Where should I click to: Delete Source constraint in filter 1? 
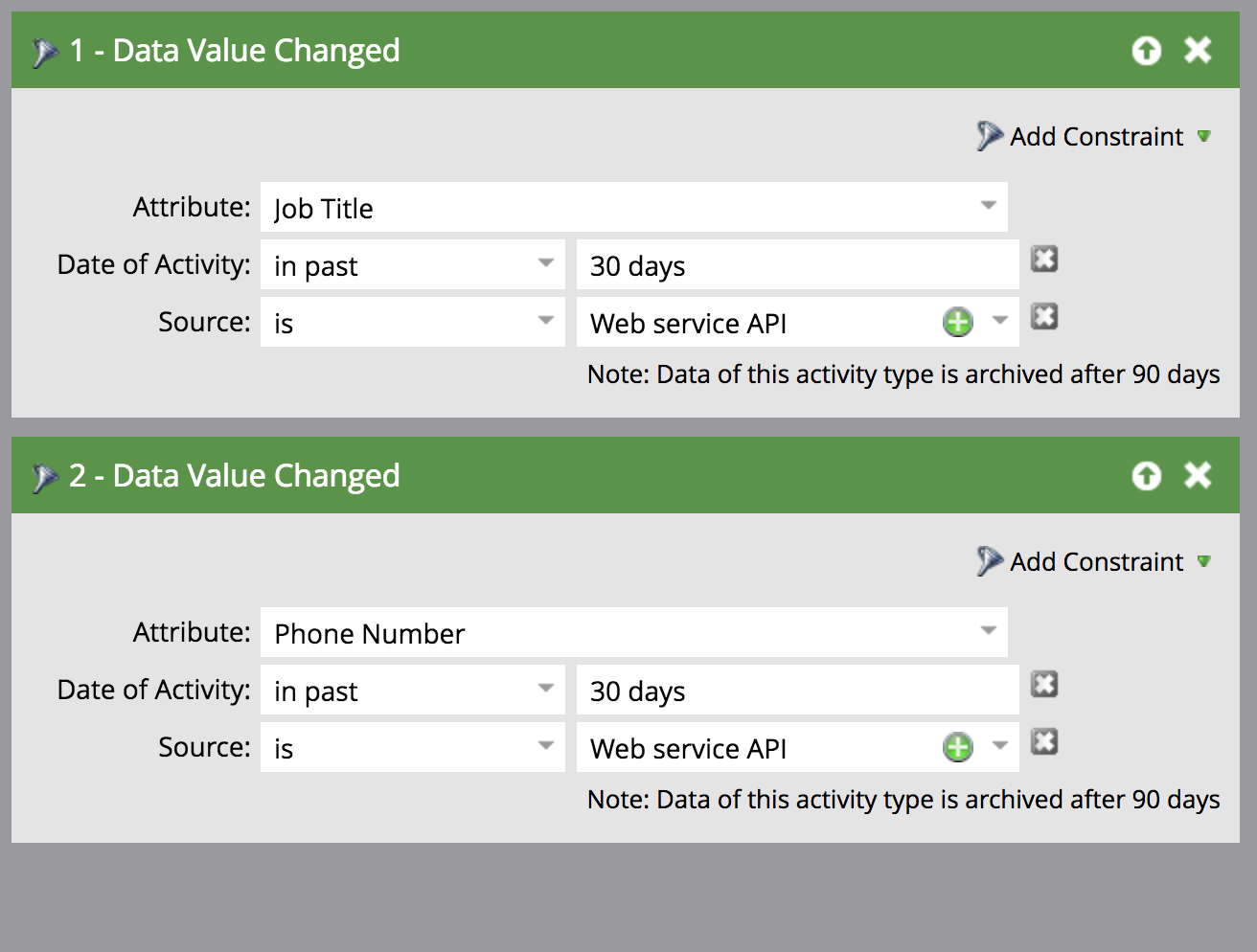point(1044,317)
